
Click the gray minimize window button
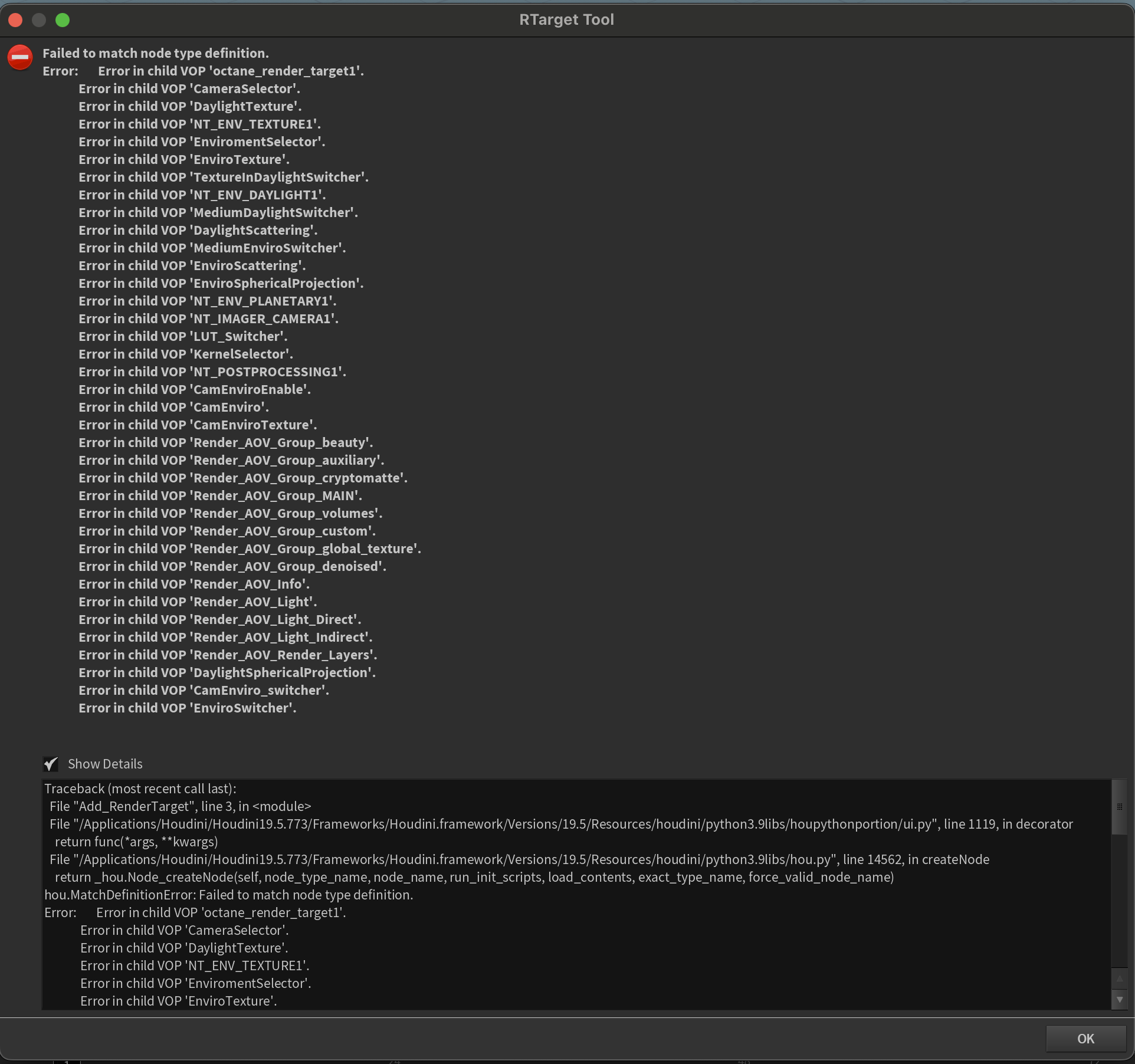(x=39, y=20)
